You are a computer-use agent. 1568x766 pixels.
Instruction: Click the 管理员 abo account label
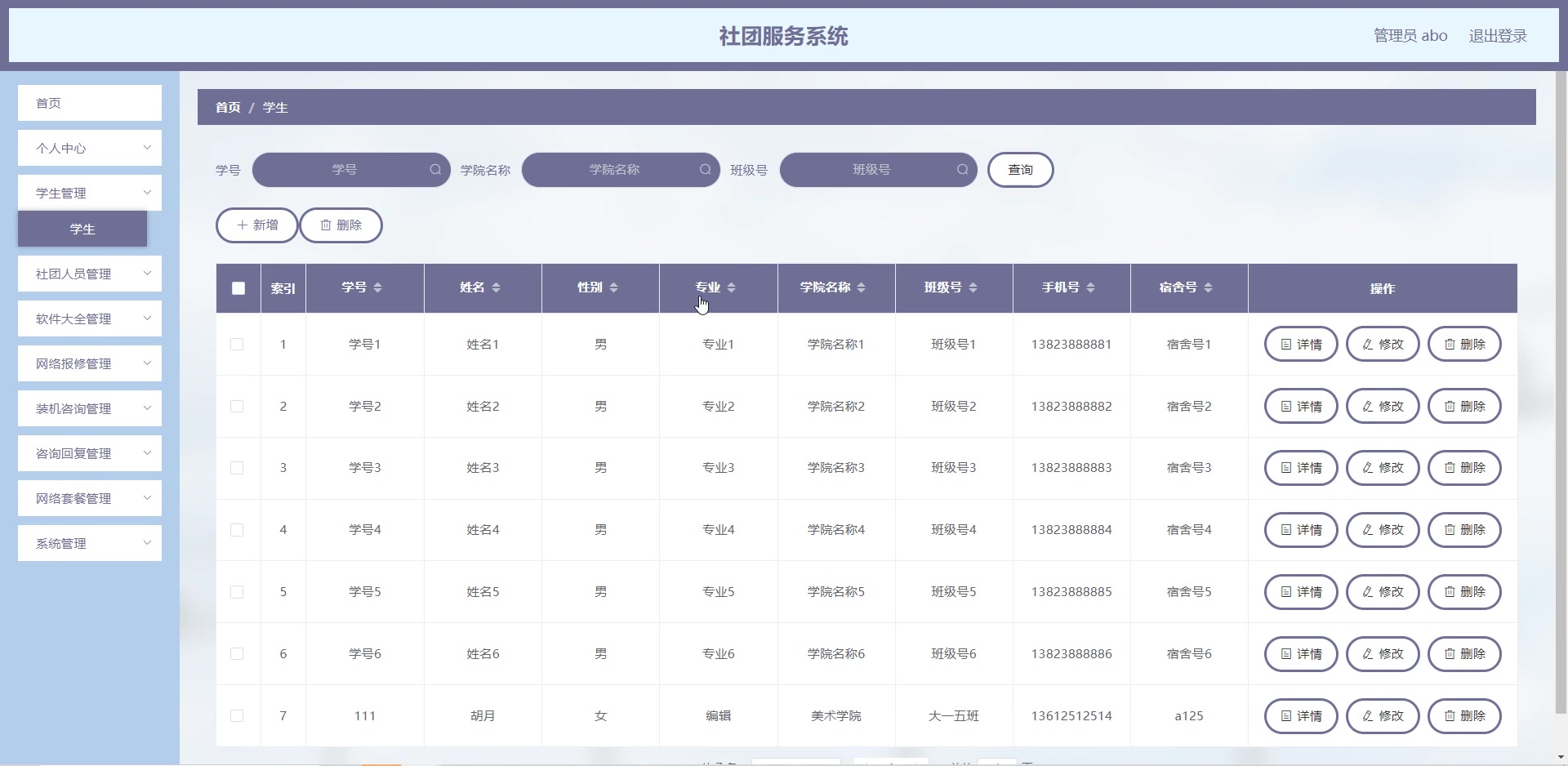[1410, 36]
